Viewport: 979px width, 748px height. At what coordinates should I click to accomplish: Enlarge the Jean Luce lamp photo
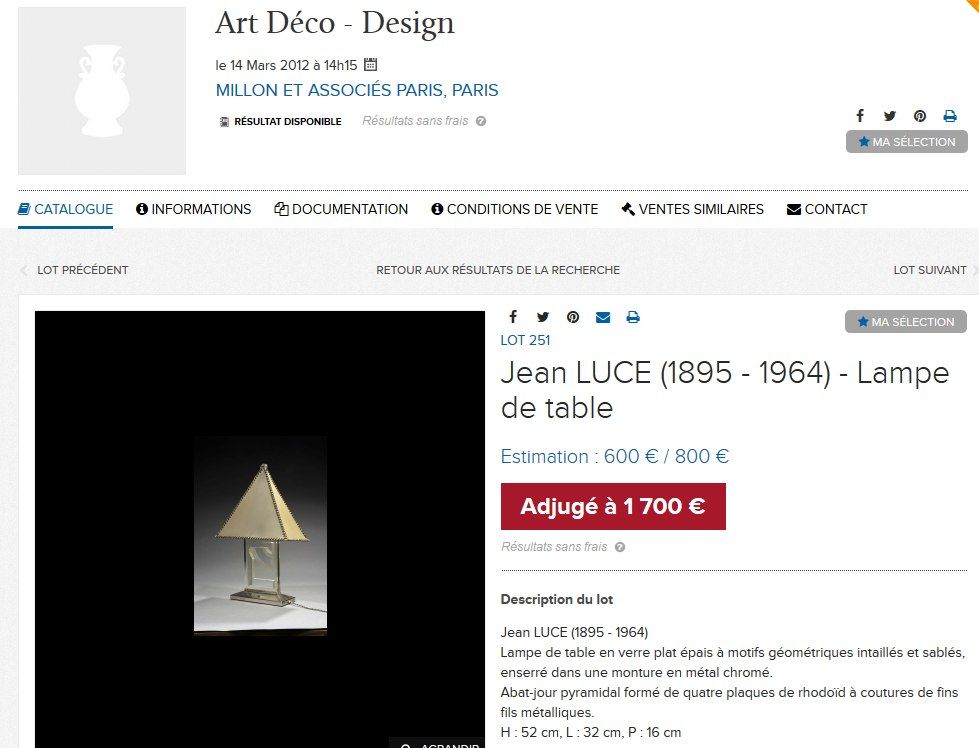[x=440, y=743]
